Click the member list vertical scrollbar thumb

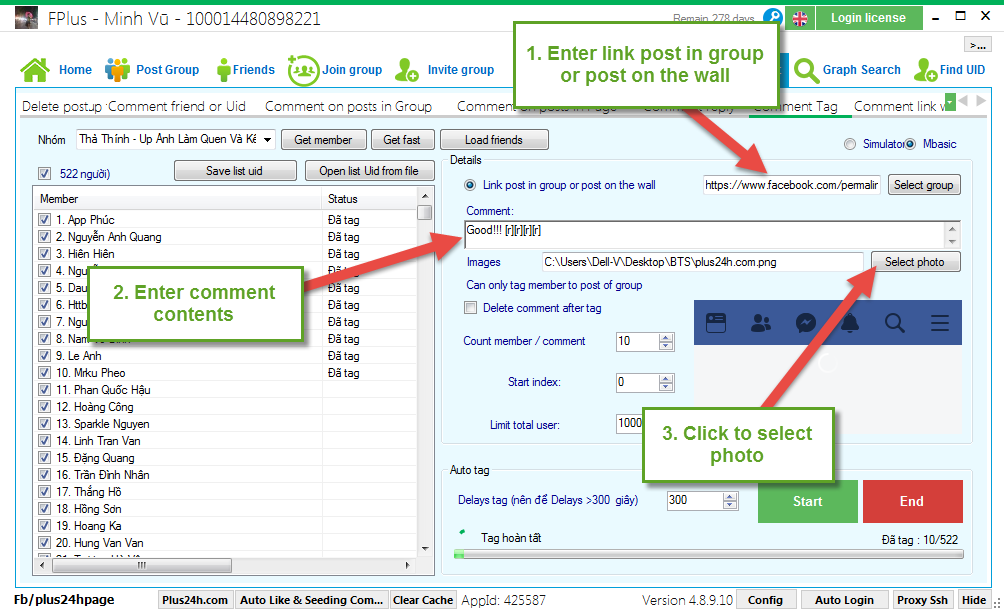click(424, 213)
